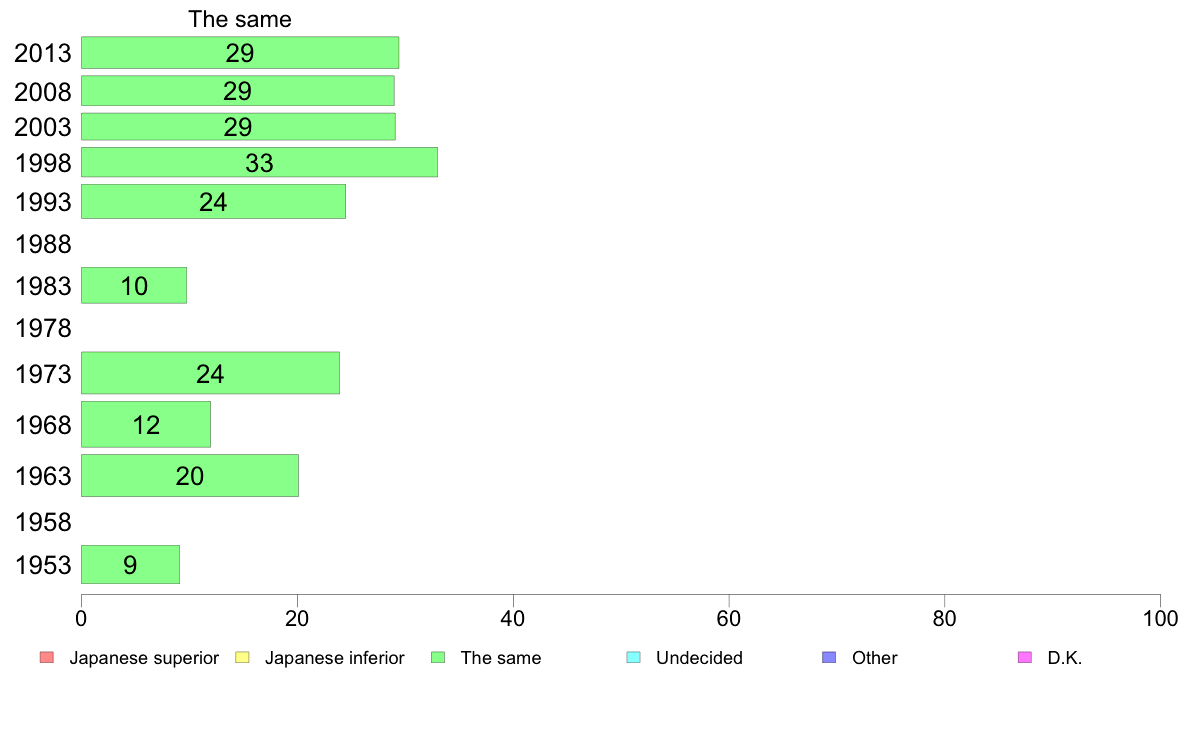
Task: Select the 1963 bar showing 20
Action: click(189, 475)
